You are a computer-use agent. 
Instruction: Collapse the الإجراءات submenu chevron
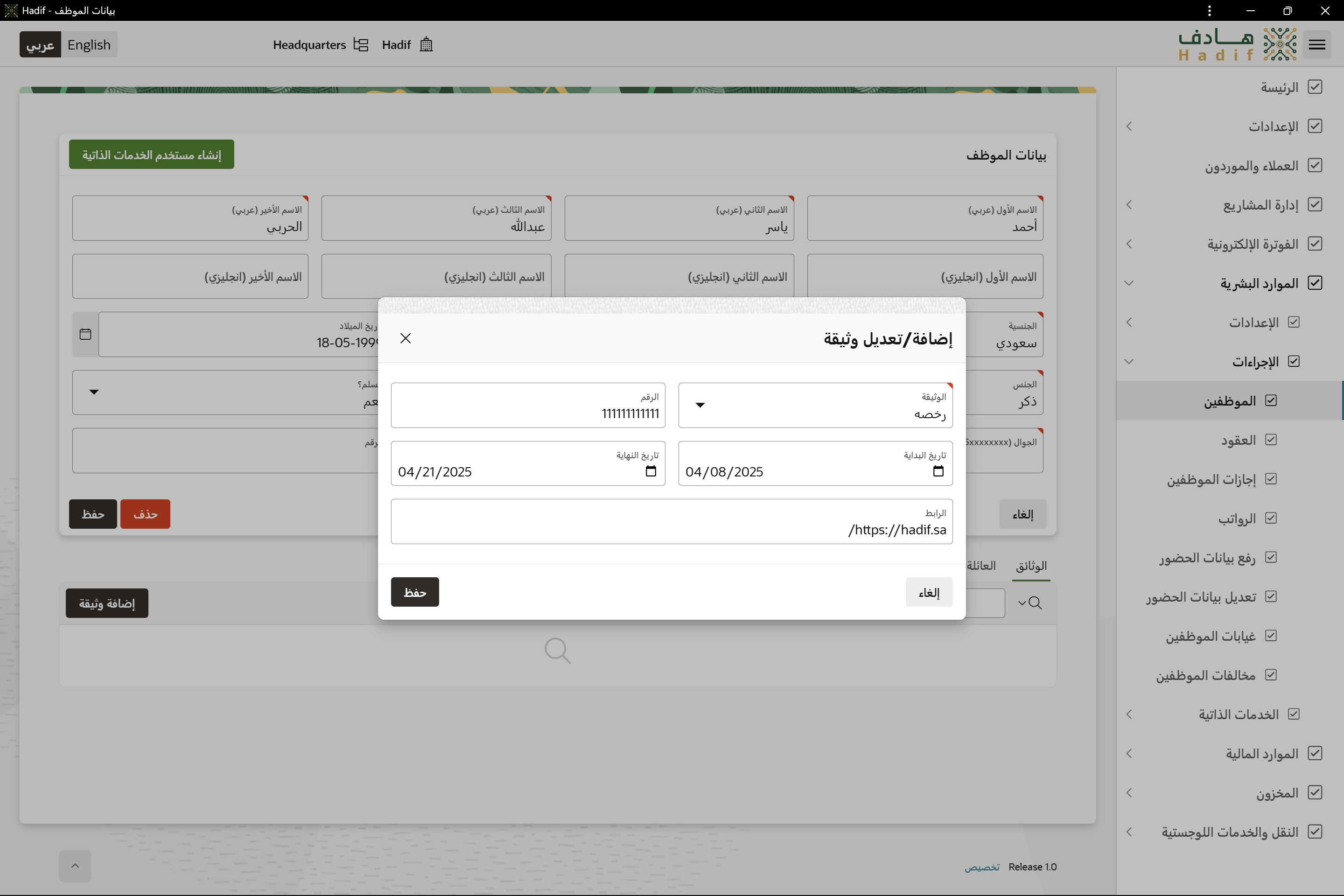tap(1128, 362)
